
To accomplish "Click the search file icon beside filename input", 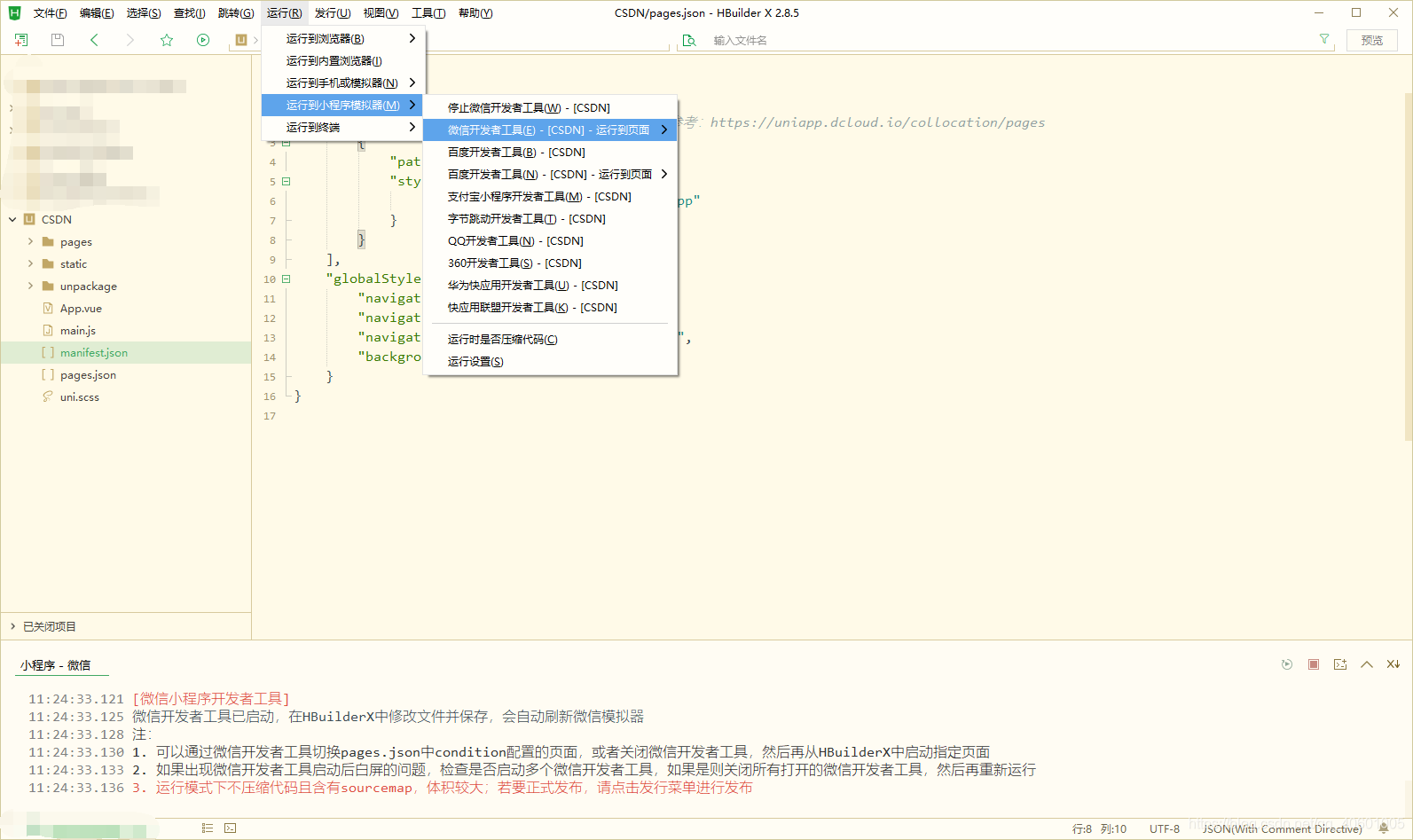I will [x=689, y=40].
